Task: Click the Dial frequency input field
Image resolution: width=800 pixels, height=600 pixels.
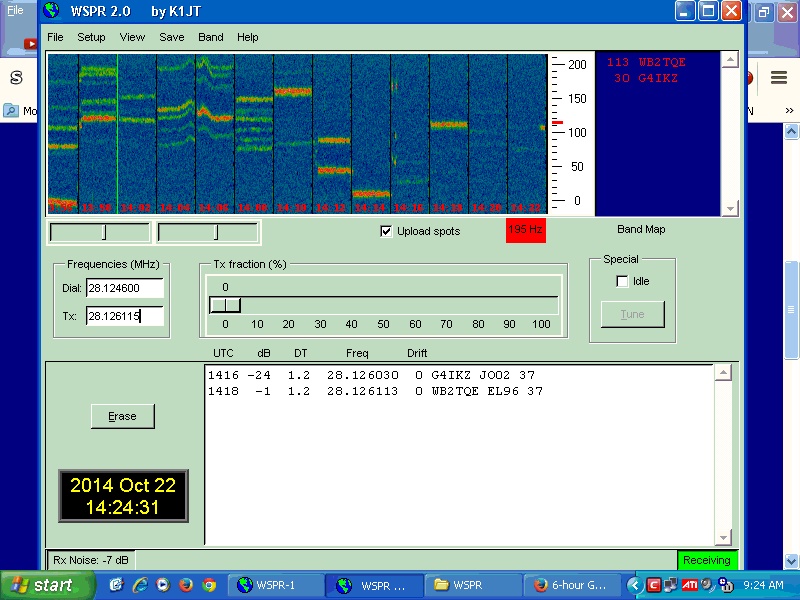Action: [124, 288]
